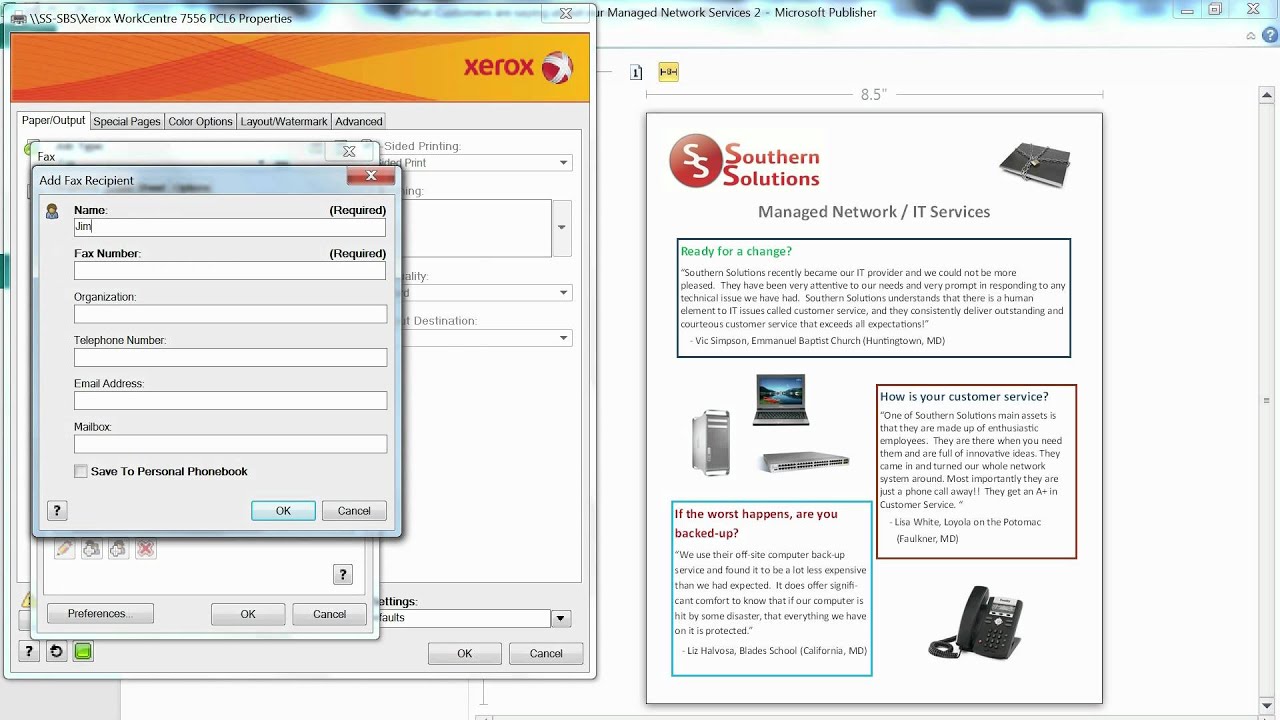This screenshot has height=720, width=1280.
Task: Open the Saved Settings dropdown arrow
Action: [561, 618]
